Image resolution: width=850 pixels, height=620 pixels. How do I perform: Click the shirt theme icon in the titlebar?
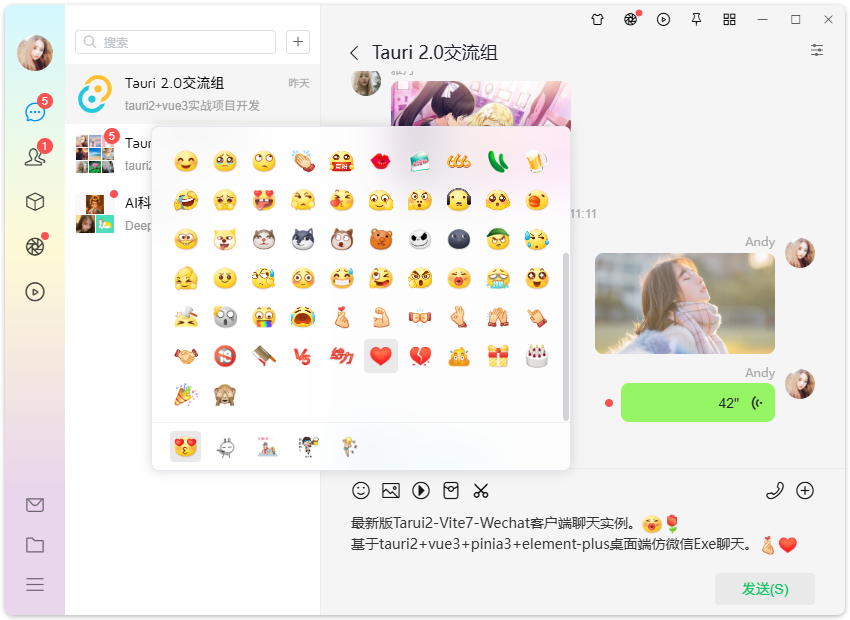pyautogui.click(x=597, y=20)
